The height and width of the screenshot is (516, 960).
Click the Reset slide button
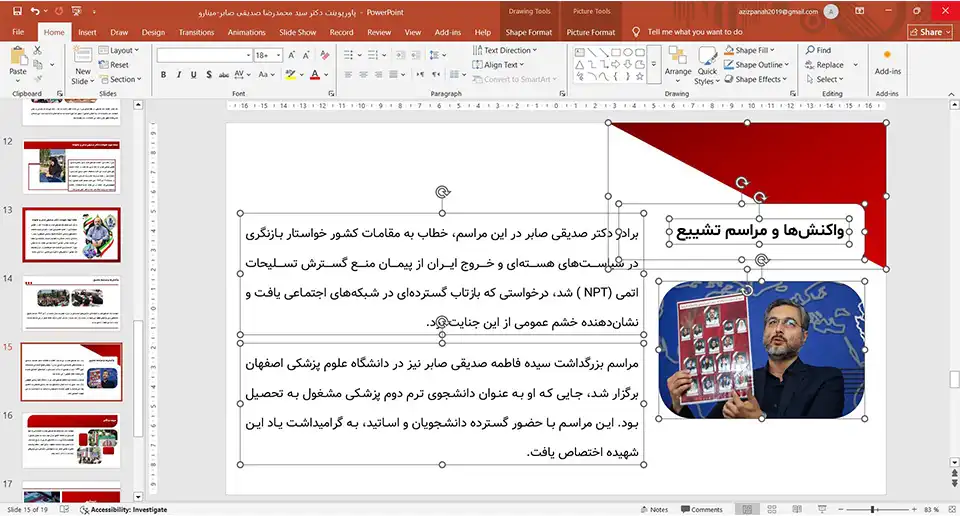[114, 65]
